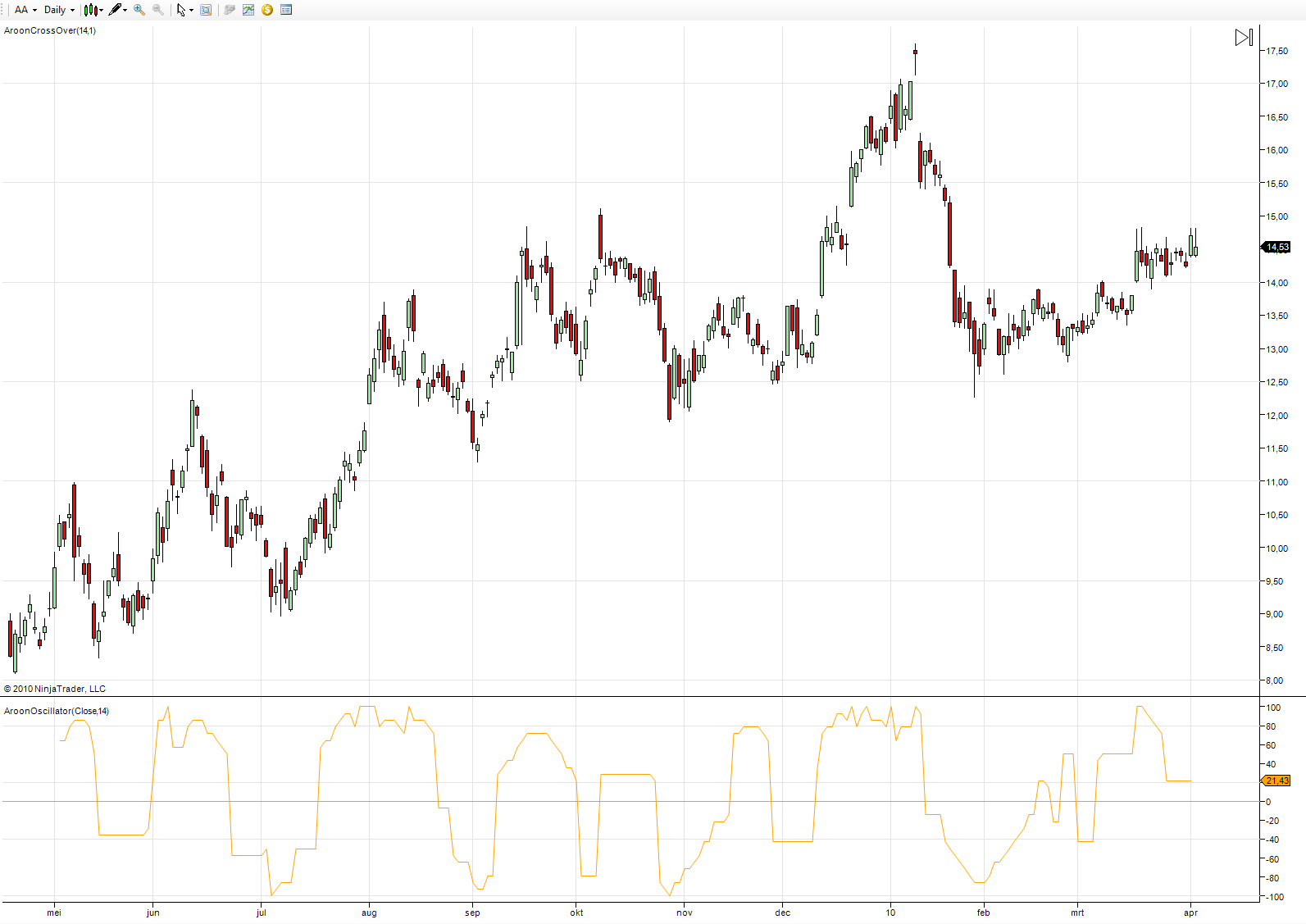Viewport: 1306px width, 924px height.
Task: Select the pen drawing tools icon
Action: (x=115, y=10)
